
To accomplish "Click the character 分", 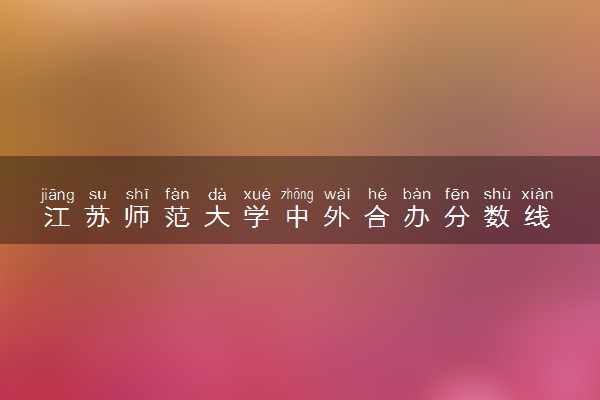I will (457, 217).
